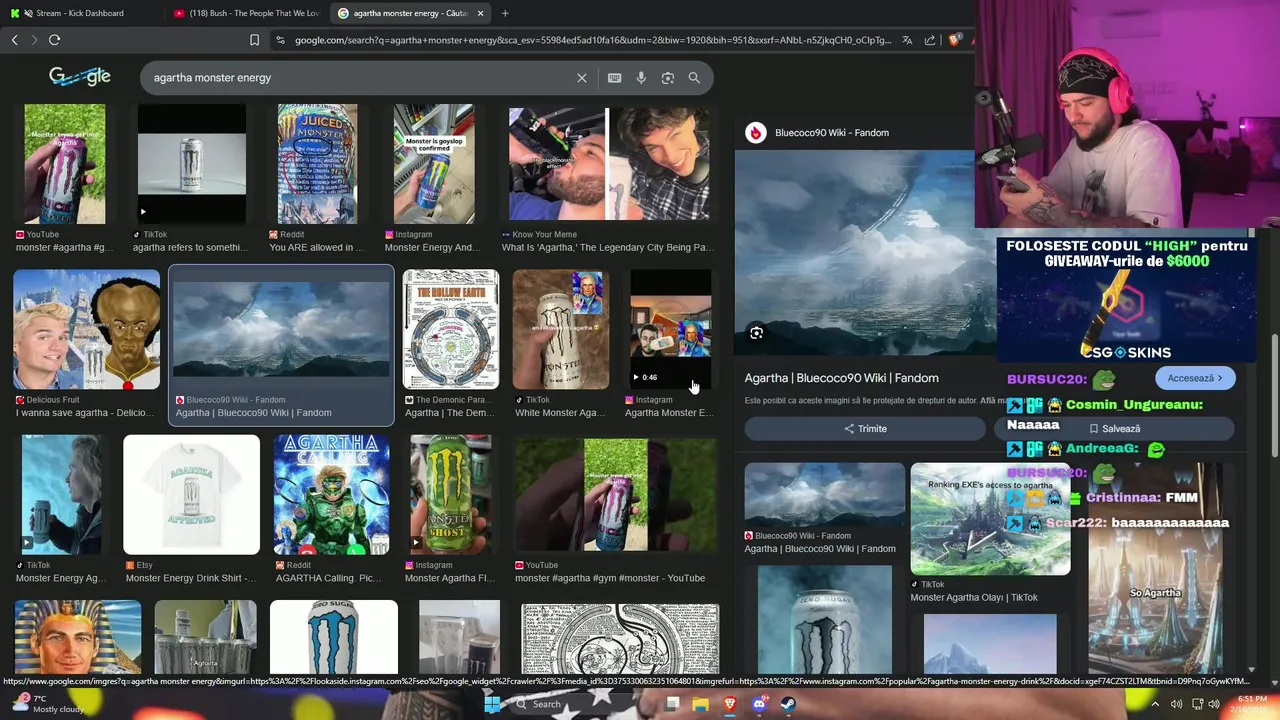Viewport: 1280px width, 720px height.
Task: Open Agartha | Bluecoco90 Wiki | Fandom title link
Action: [841, 378]
